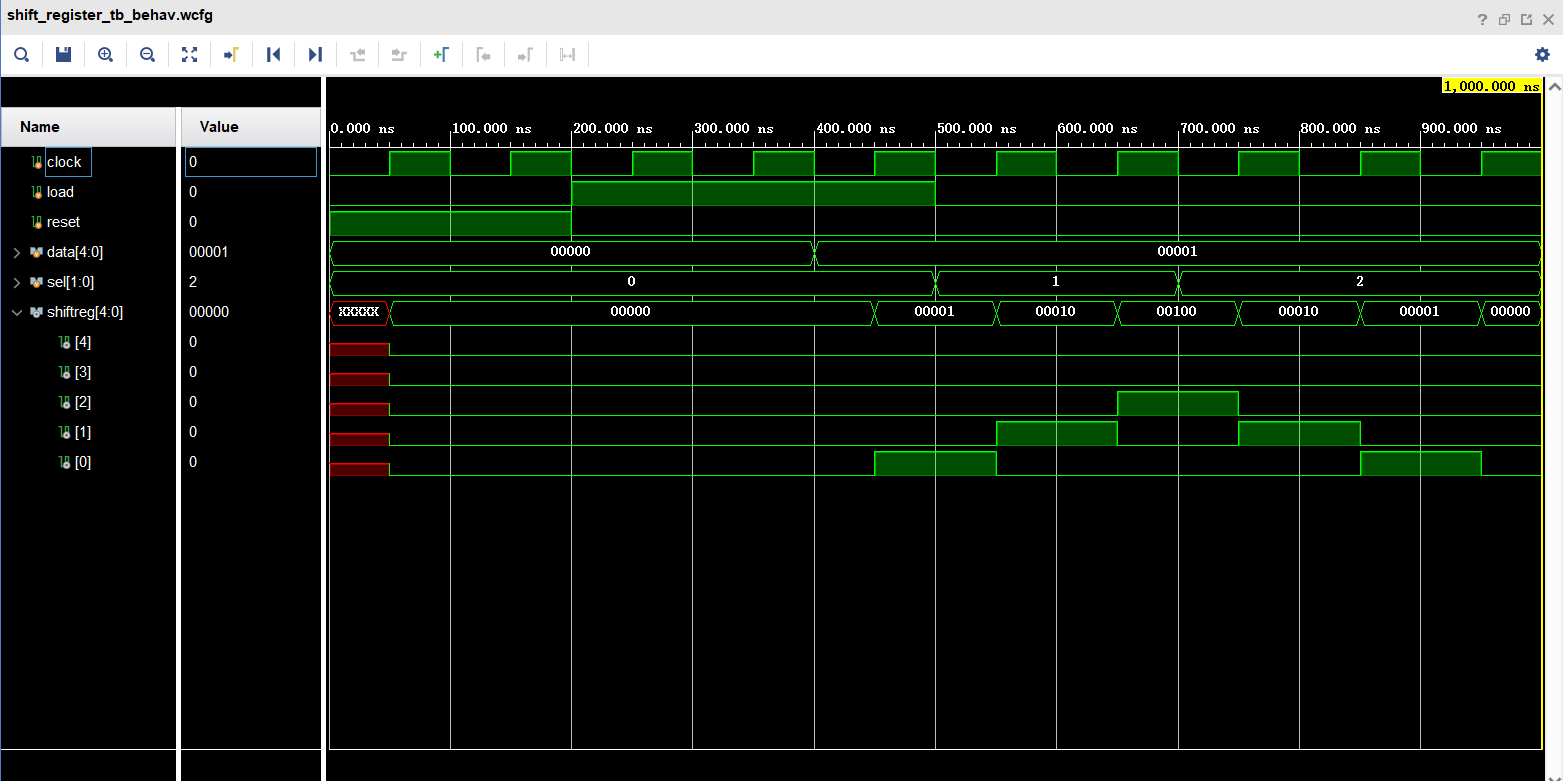Zoom in on the waveform
Image resolution: width=1563 pixels, height=781 pixels.
tap(105, 55)
